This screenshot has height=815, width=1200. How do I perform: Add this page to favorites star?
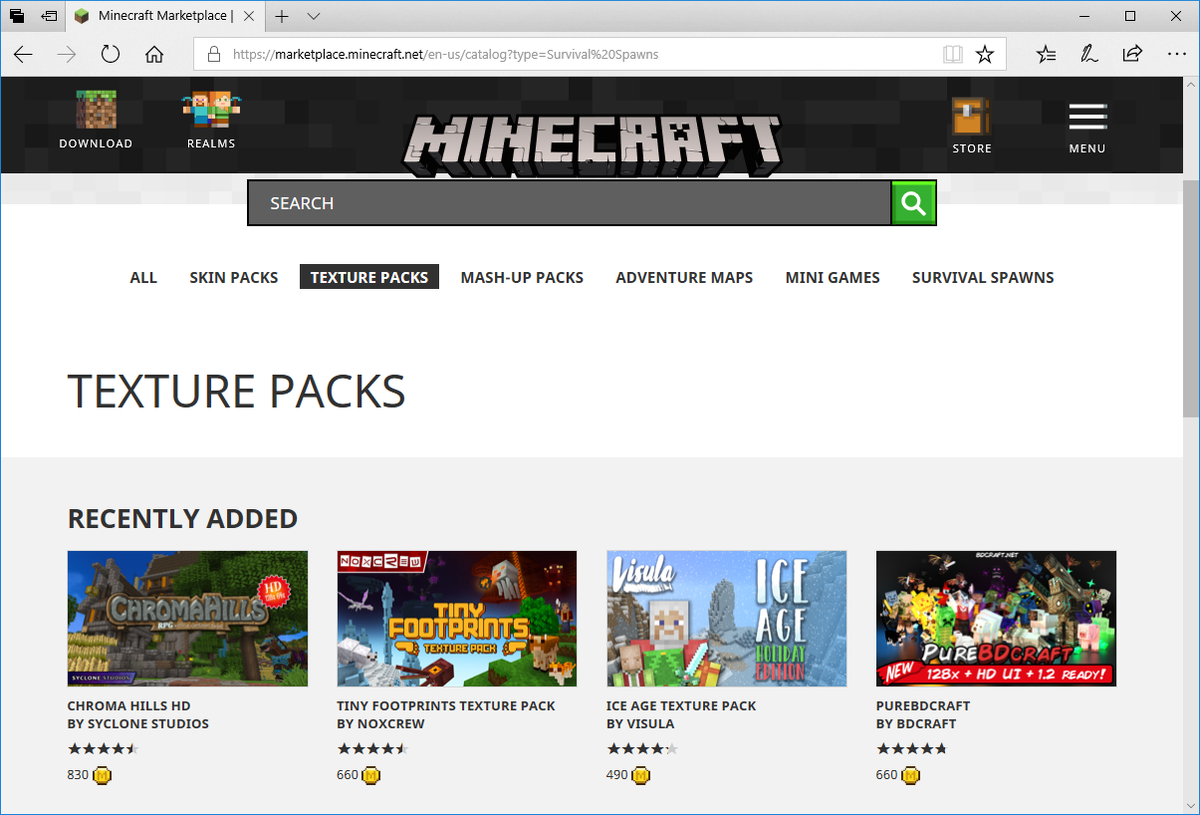click(x=985, y=54)
